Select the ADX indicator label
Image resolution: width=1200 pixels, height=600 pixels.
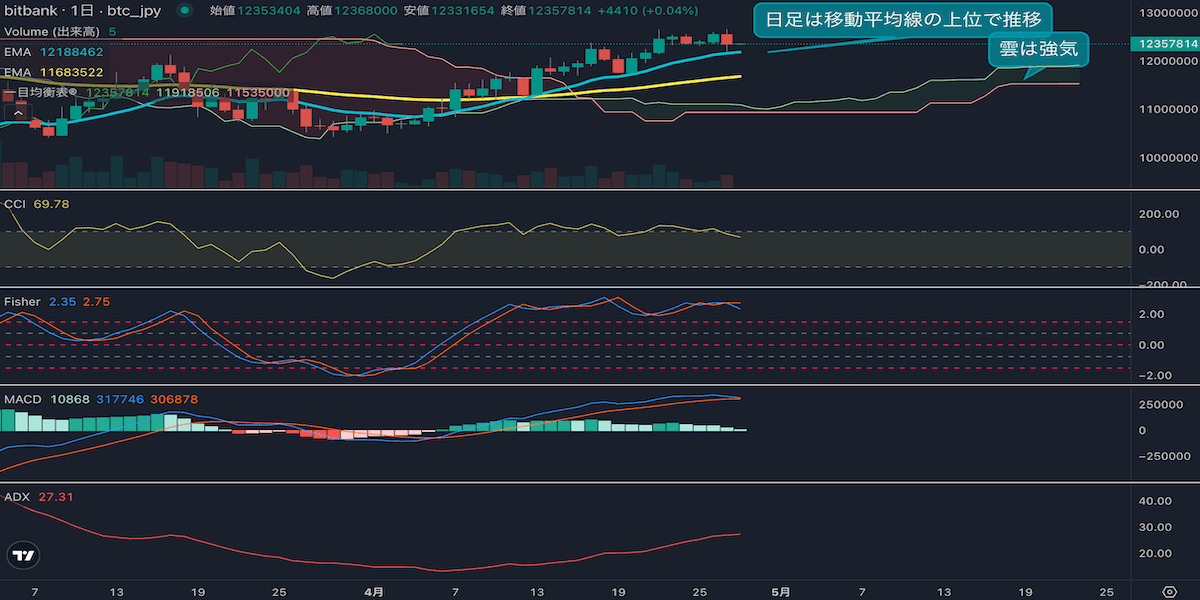pyautogui.click(x=17, y=496)
